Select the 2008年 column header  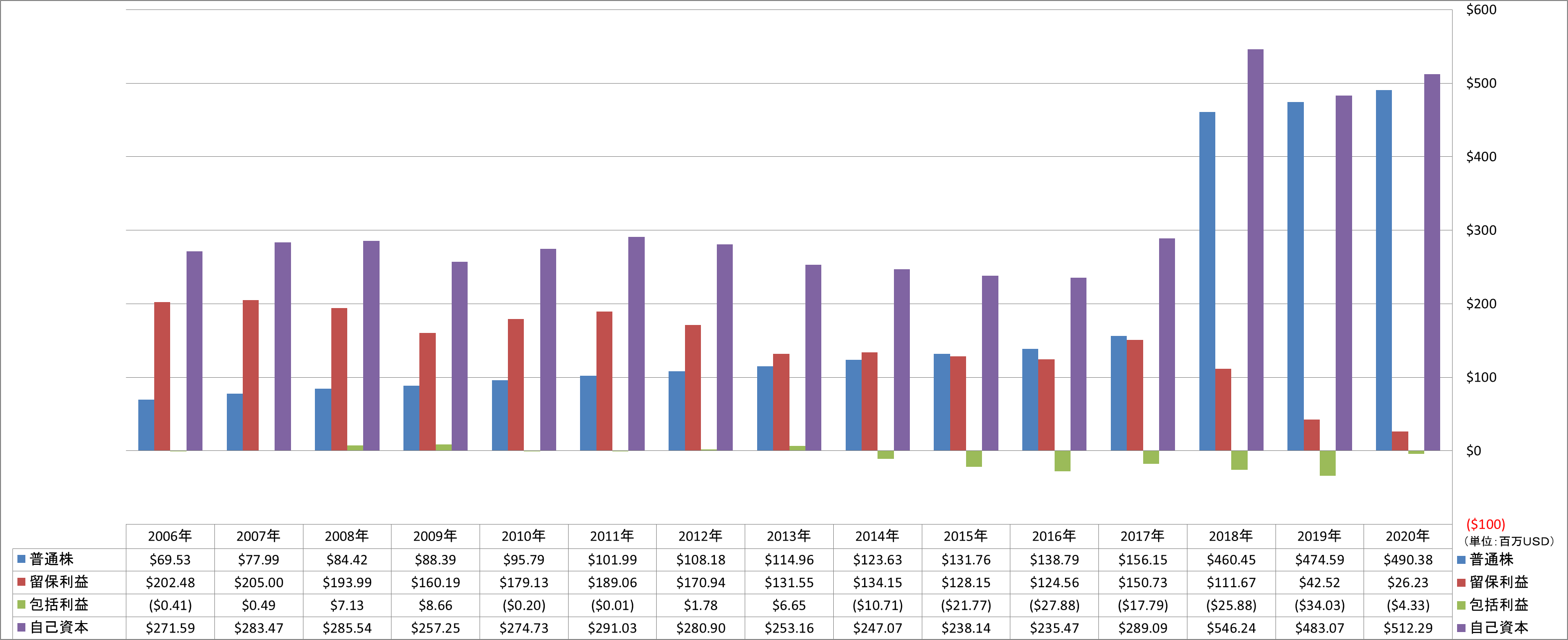click(x=347, y=536)
